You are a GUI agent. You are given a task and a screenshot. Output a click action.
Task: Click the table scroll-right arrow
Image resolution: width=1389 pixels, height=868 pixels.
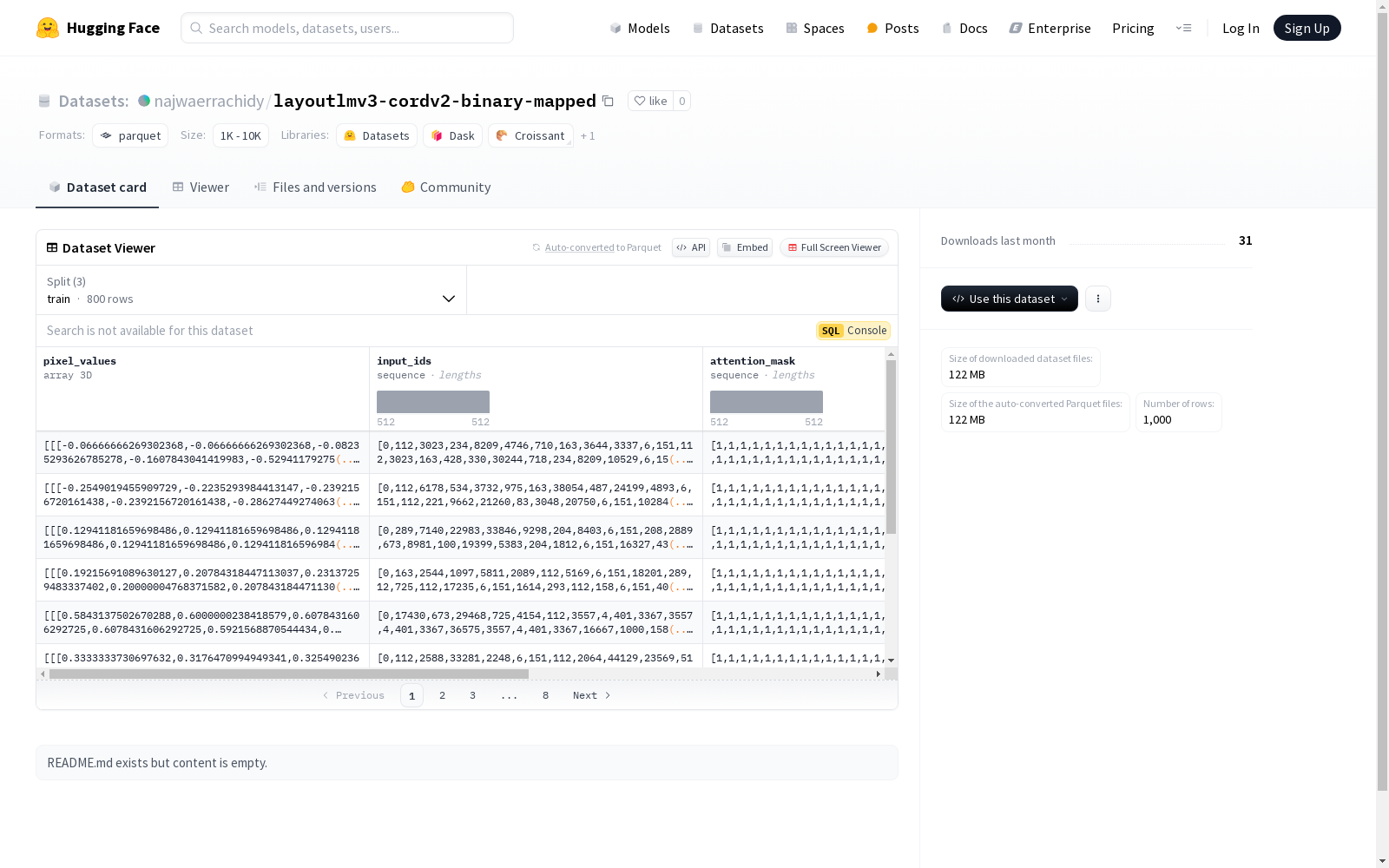point(878,674)
